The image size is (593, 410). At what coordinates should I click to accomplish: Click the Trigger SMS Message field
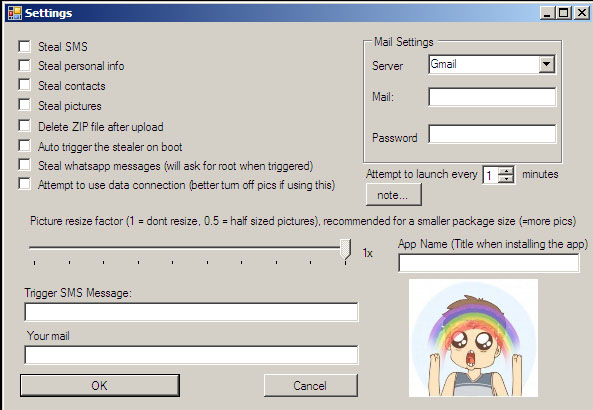[x=191, y=312]
